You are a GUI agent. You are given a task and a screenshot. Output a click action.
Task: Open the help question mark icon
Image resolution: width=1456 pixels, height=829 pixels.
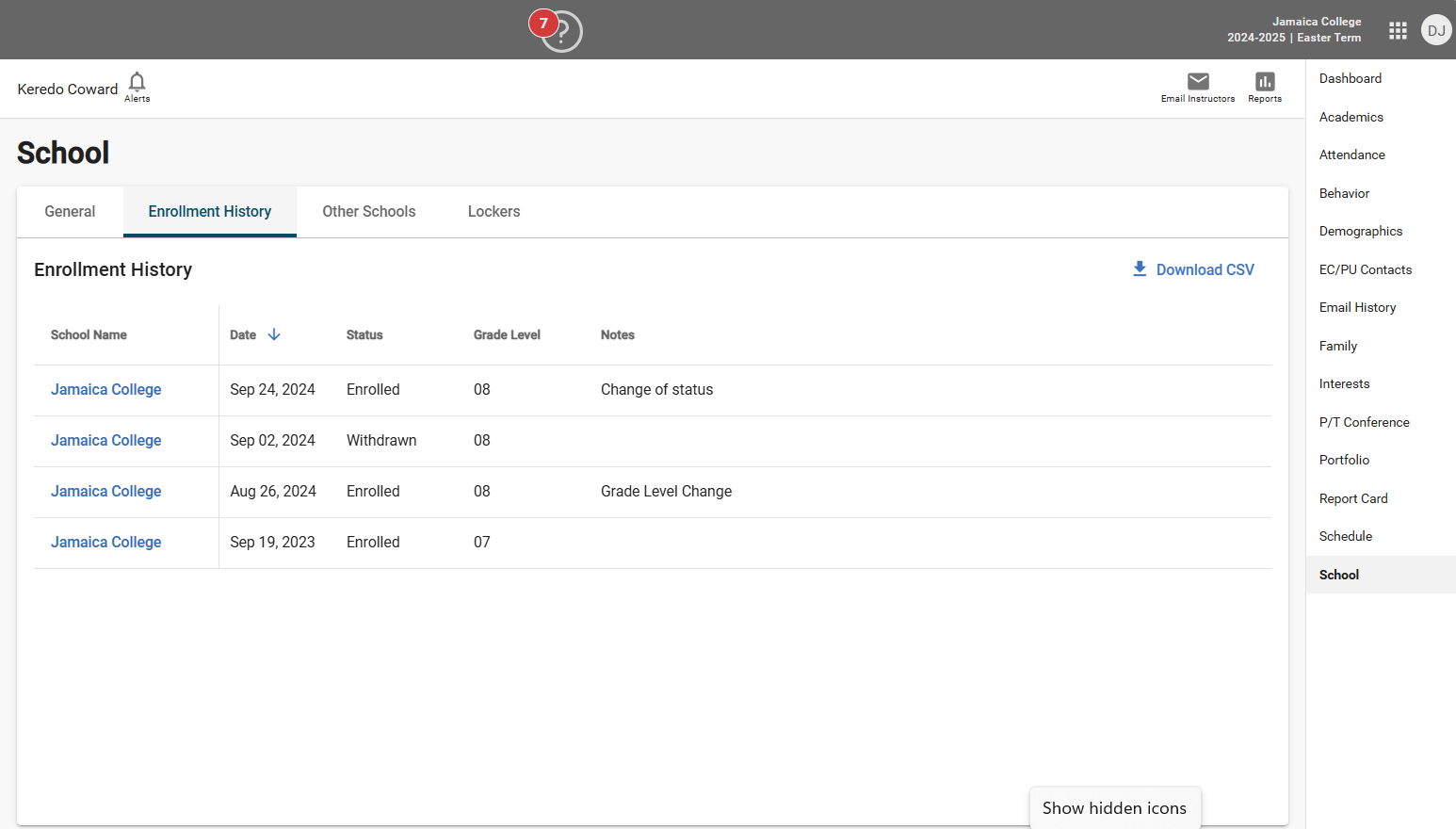[563, 32]
